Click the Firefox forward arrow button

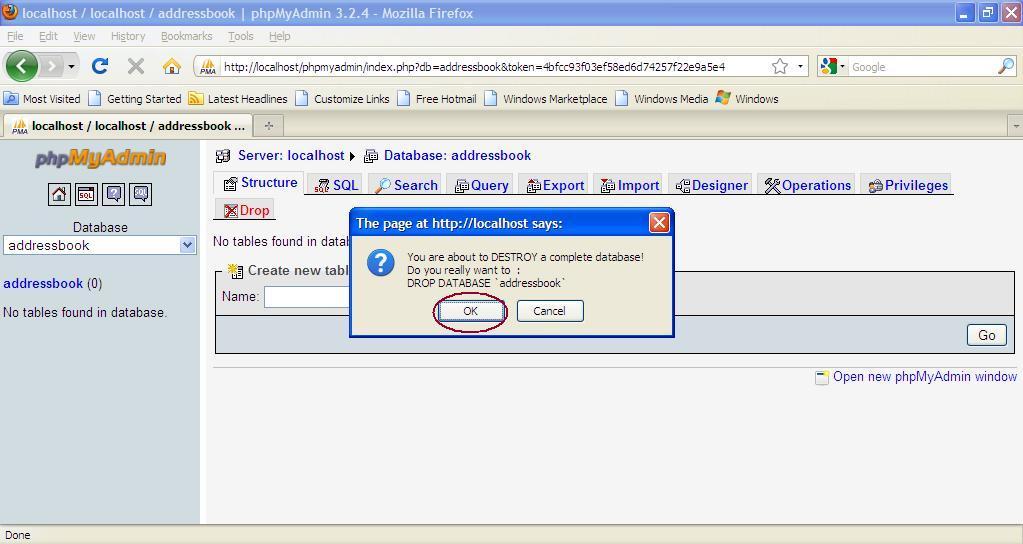pyautogui.click(x=52, y=66)
